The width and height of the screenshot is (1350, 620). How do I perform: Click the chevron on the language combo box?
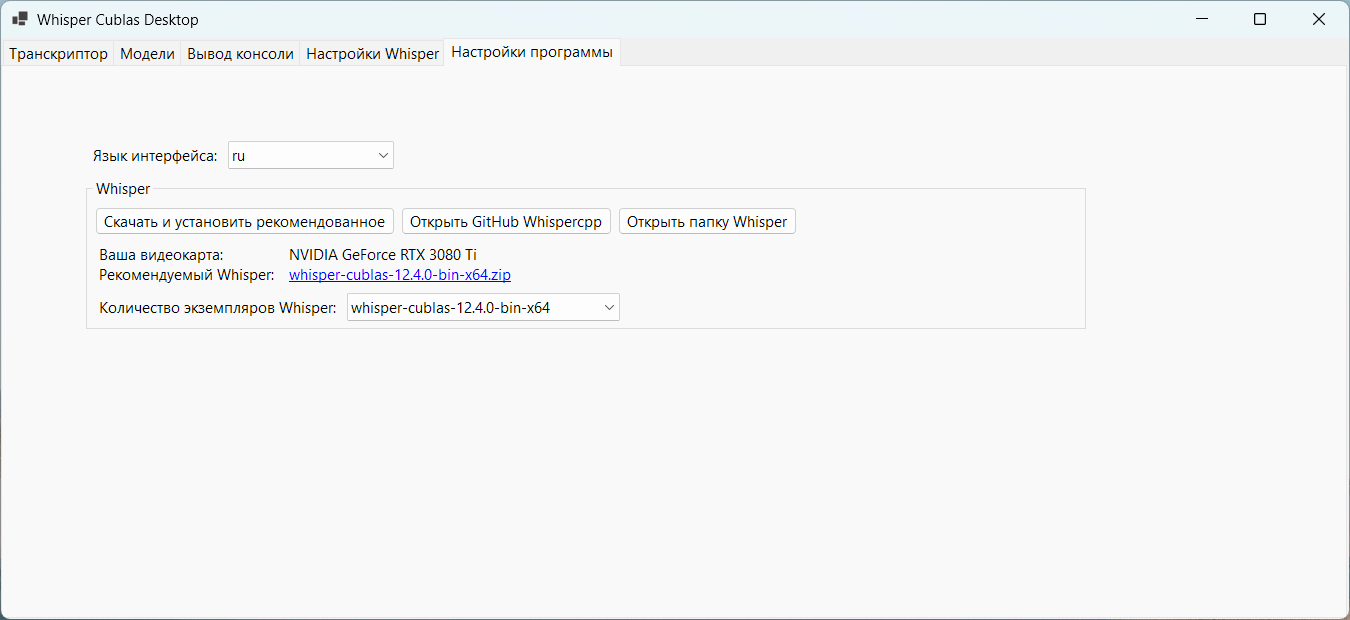(x=383, y=155)
